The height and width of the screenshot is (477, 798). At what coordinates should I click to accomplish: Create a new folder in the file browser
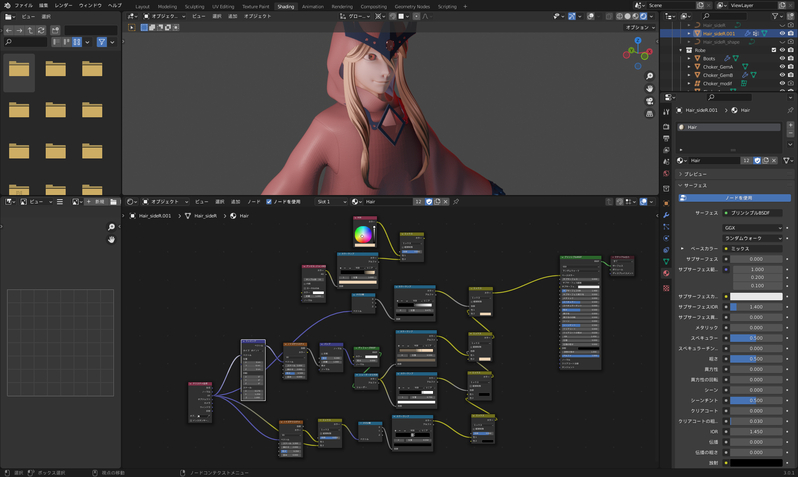(x=55, y=31)
